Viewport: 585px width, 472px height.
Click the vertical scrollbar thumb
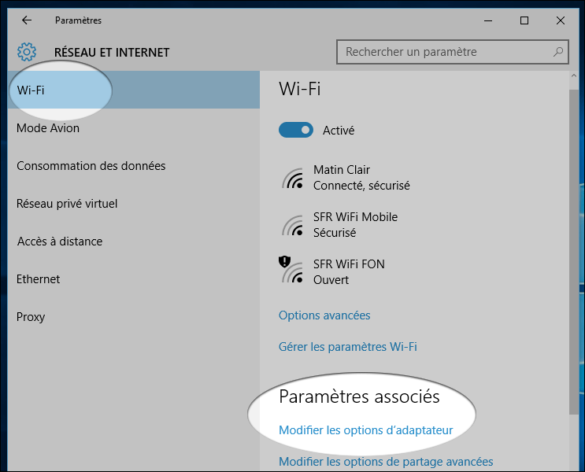click(573, 252)
